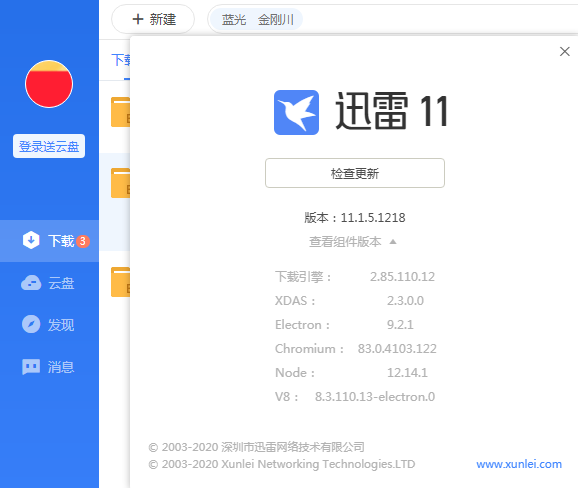Click the Xunlei Networking Technologies.LTD copyright line
This screenshot has height=488, width=578.
(x=282, y=464)
